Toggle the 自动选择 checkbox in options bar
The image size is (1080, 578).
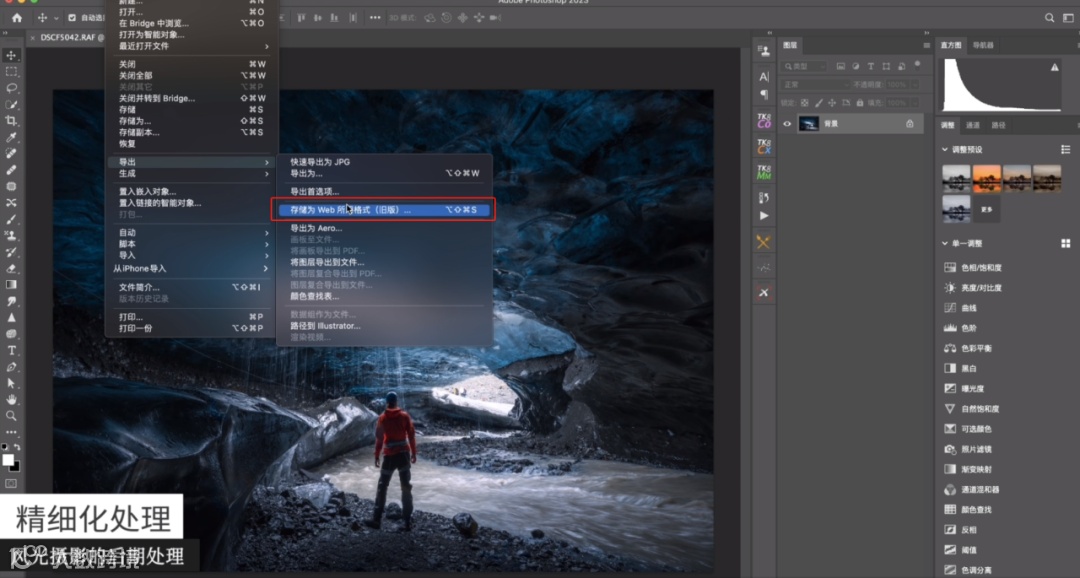72,18
